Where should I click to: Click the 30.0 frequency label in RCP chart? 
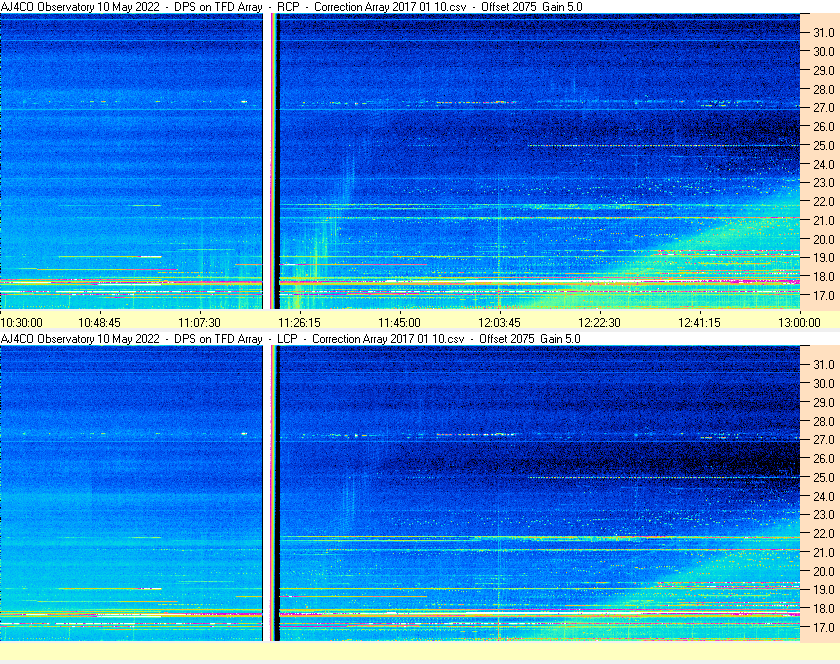824,51
